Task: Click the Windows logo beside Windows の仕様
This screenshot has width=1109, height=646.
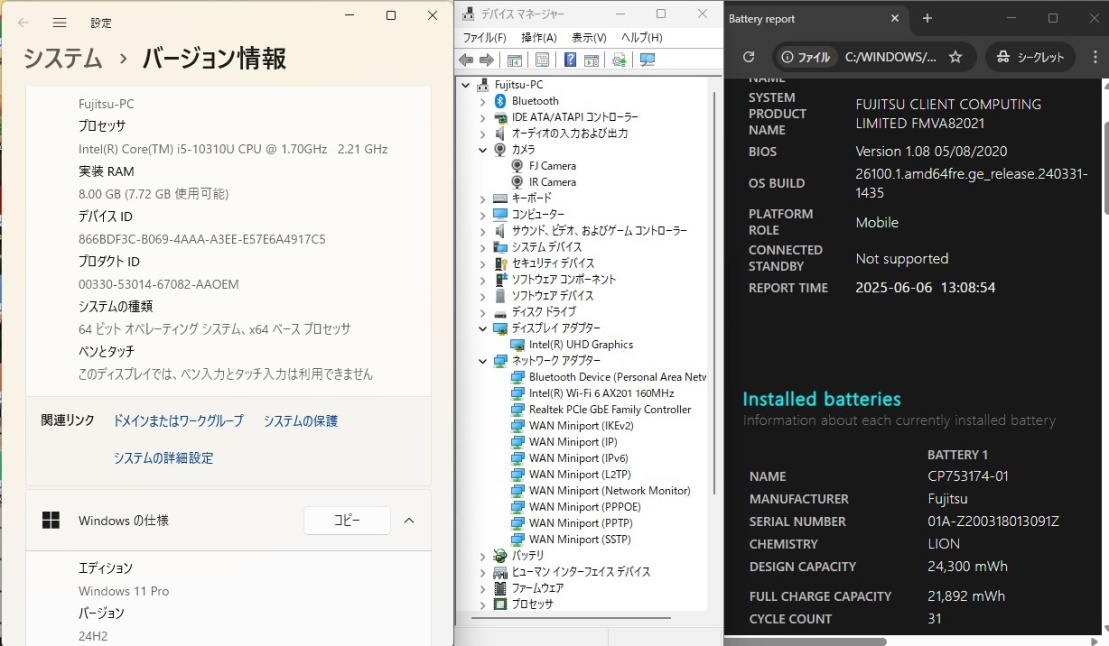Action: (51, 520)
